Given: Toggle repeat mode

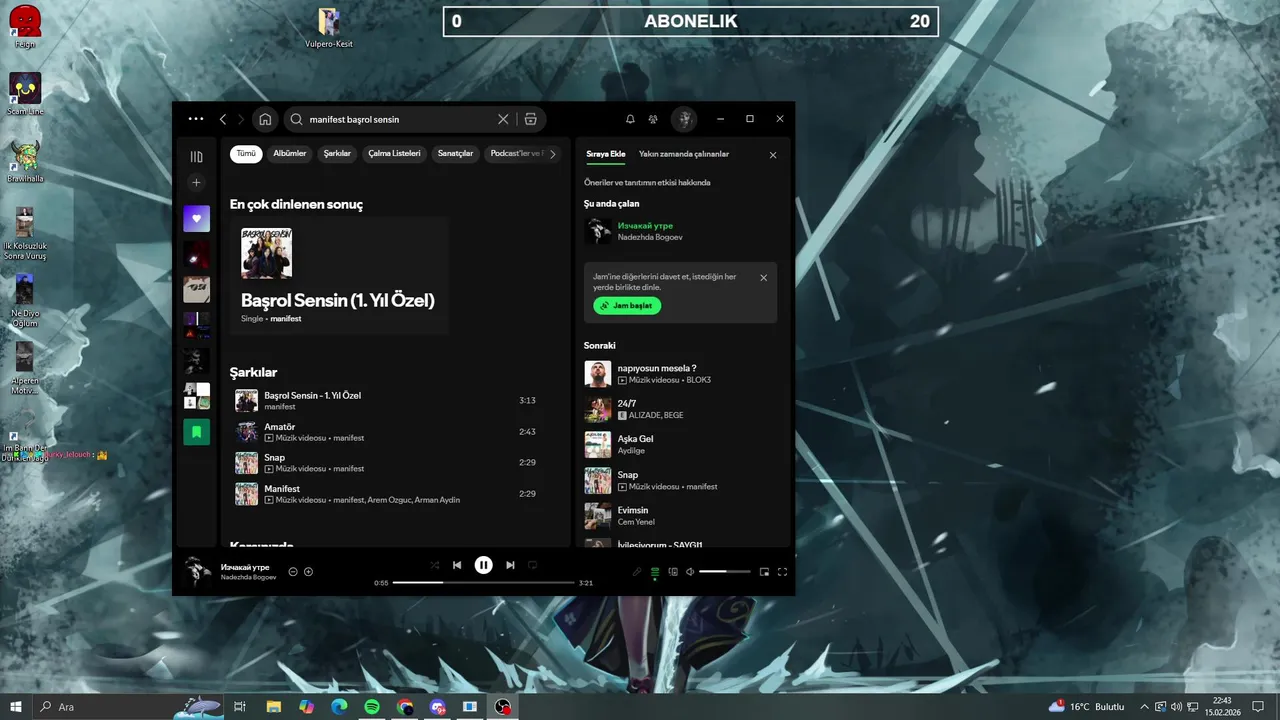Looking at the screenshot, I should (x=533, y=565).
